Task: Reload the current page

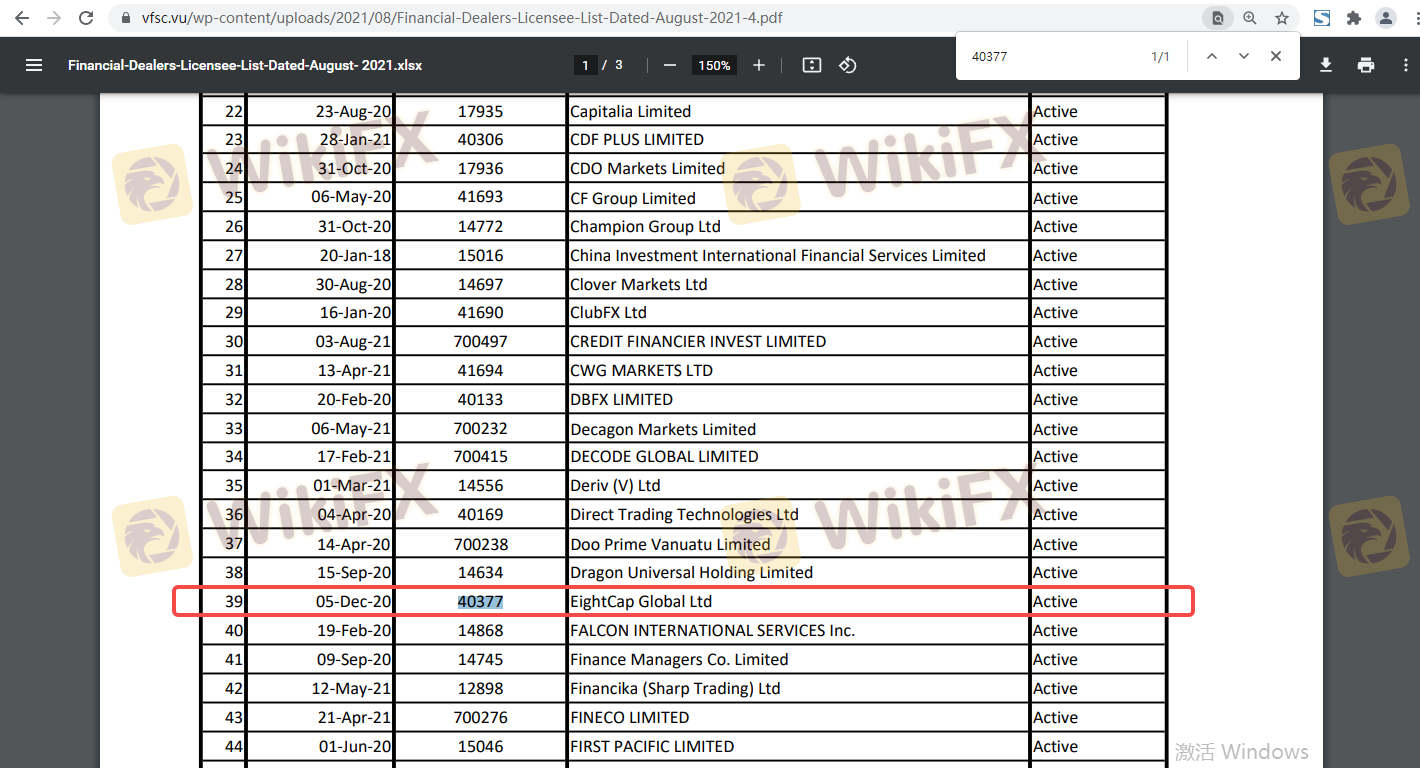Action: (86, 18)
